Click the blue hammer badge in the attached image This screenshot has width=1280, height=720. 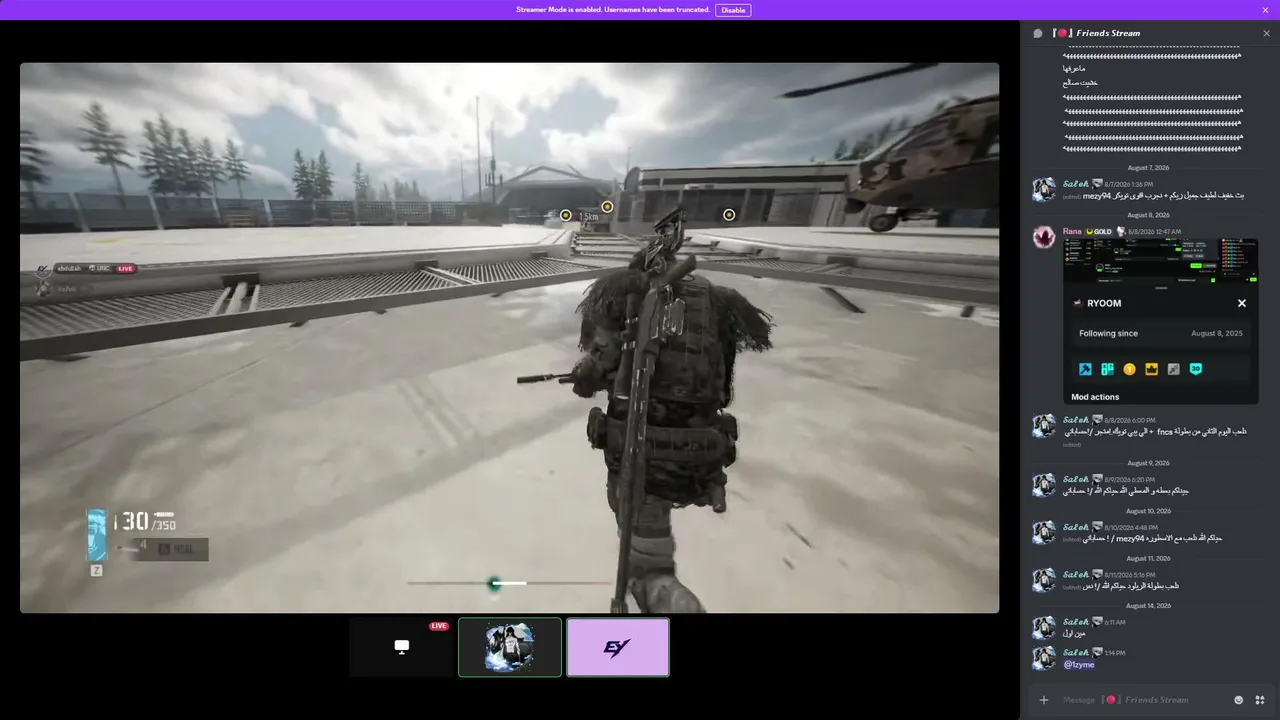pyautogui.click(x=1085, y=369)
